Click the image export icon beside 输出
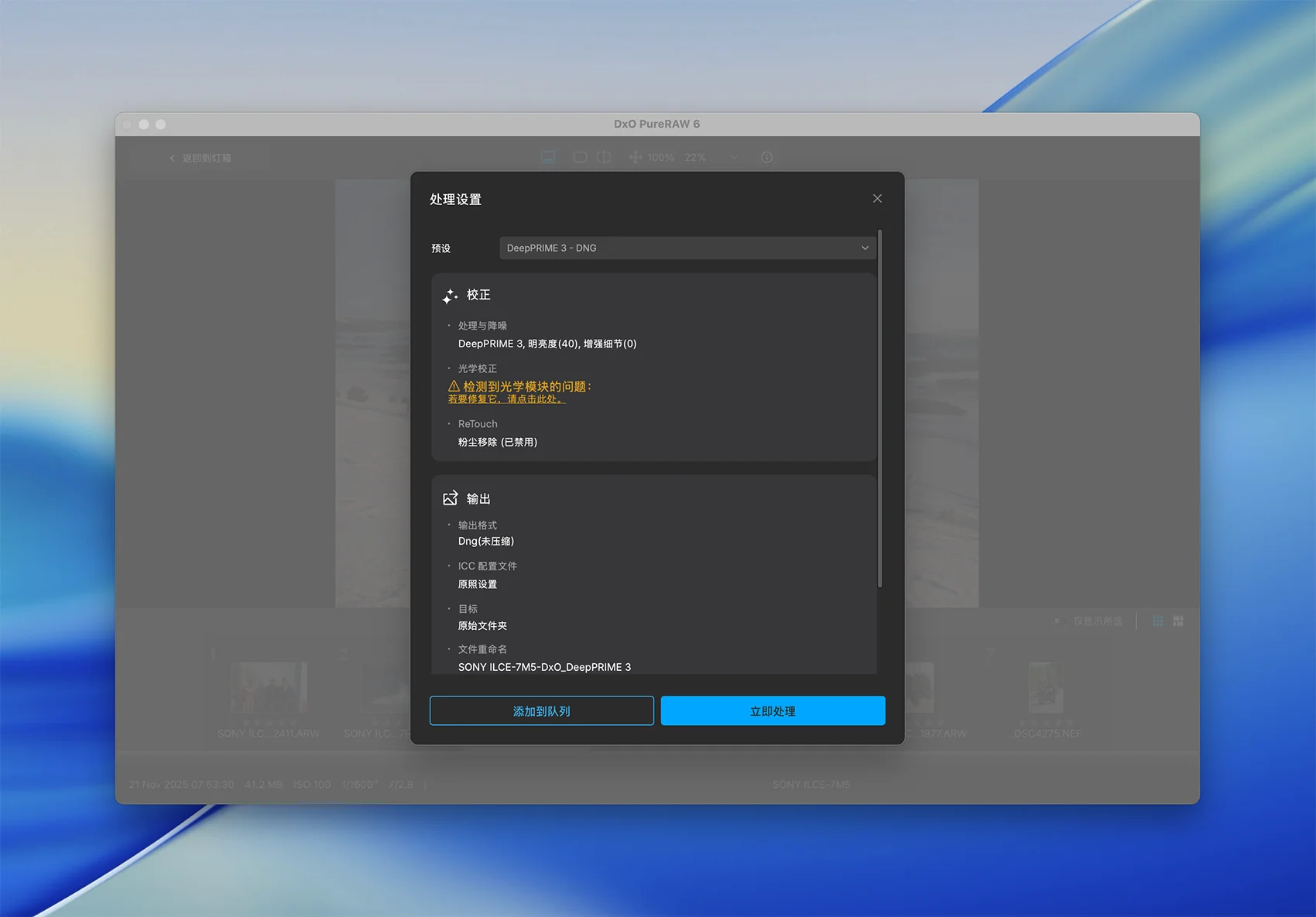 [450, 498]
